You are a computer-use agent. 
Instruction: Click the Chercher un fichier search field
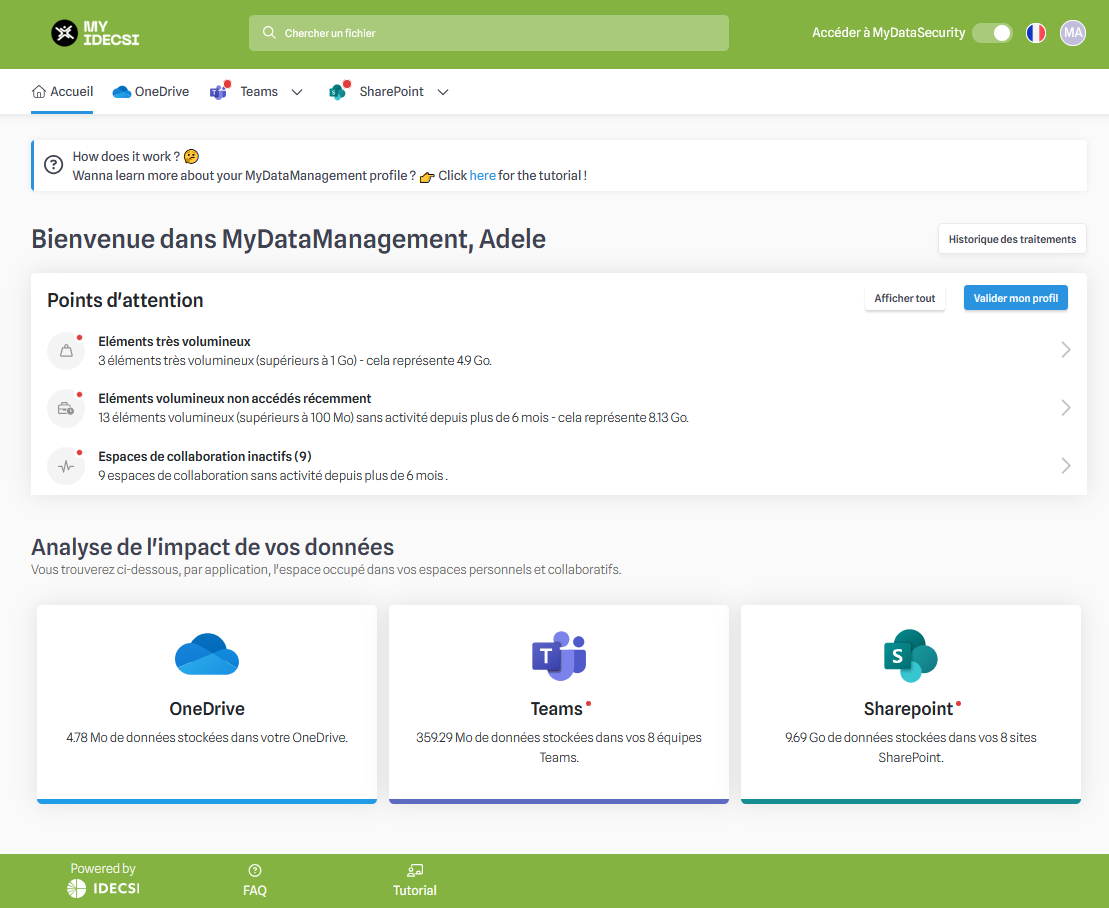[x=489, y=33]
